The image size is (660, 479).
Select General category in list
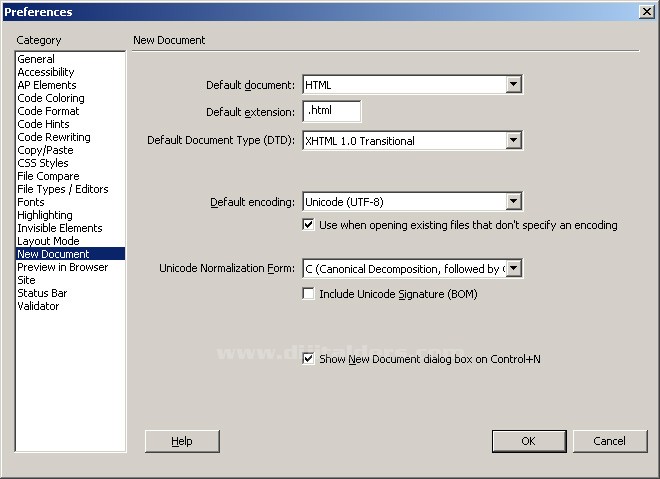(x=36, y=59)
